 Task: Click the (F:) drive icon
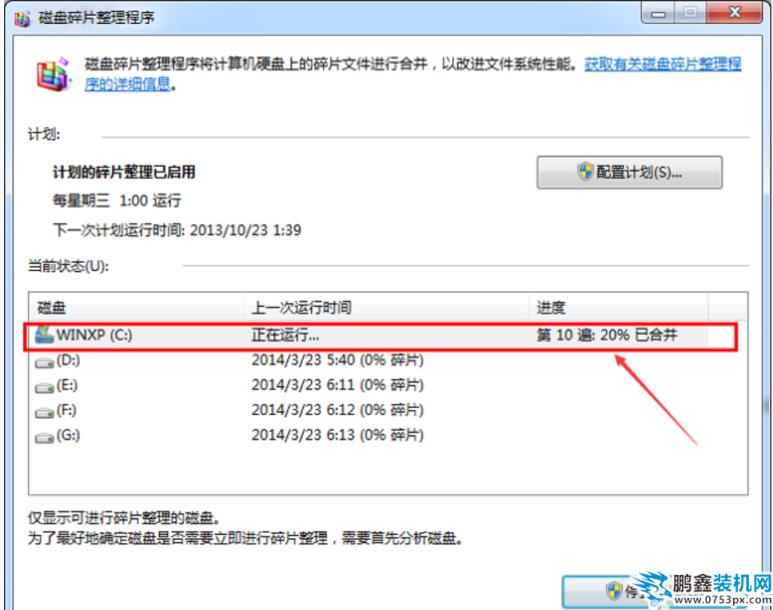(x=44, y=412)
